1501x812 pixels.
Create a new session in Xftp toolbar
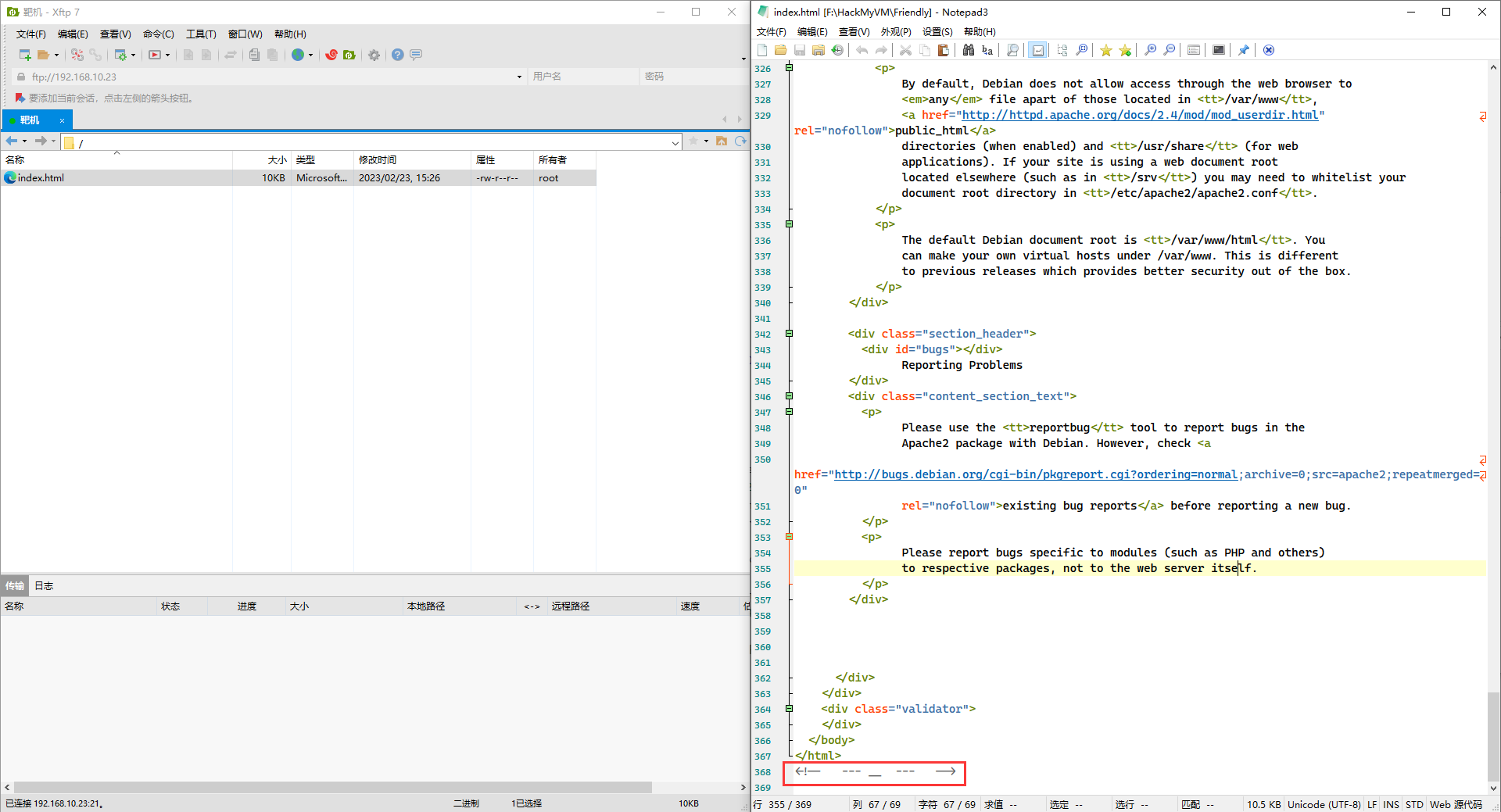(x=25, y=55)
